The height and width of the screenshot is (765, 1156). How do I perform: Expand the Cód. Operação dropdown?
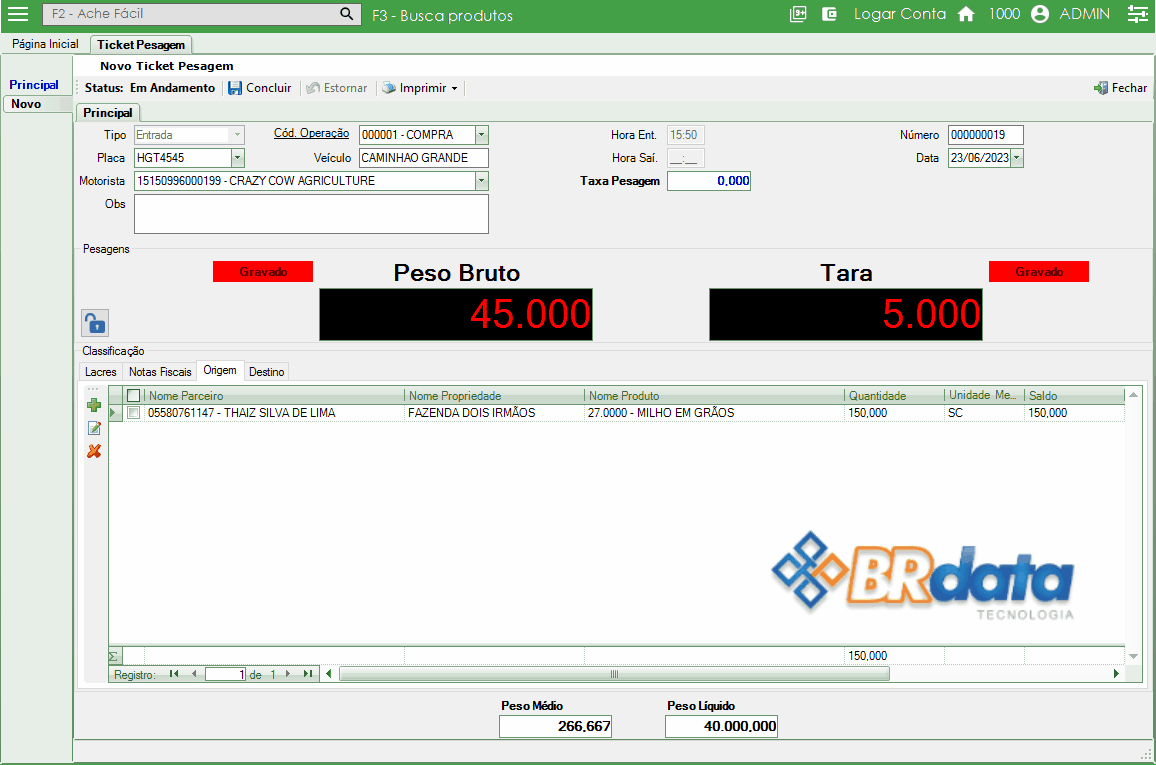pyautogui.click(x=481, y=135)
